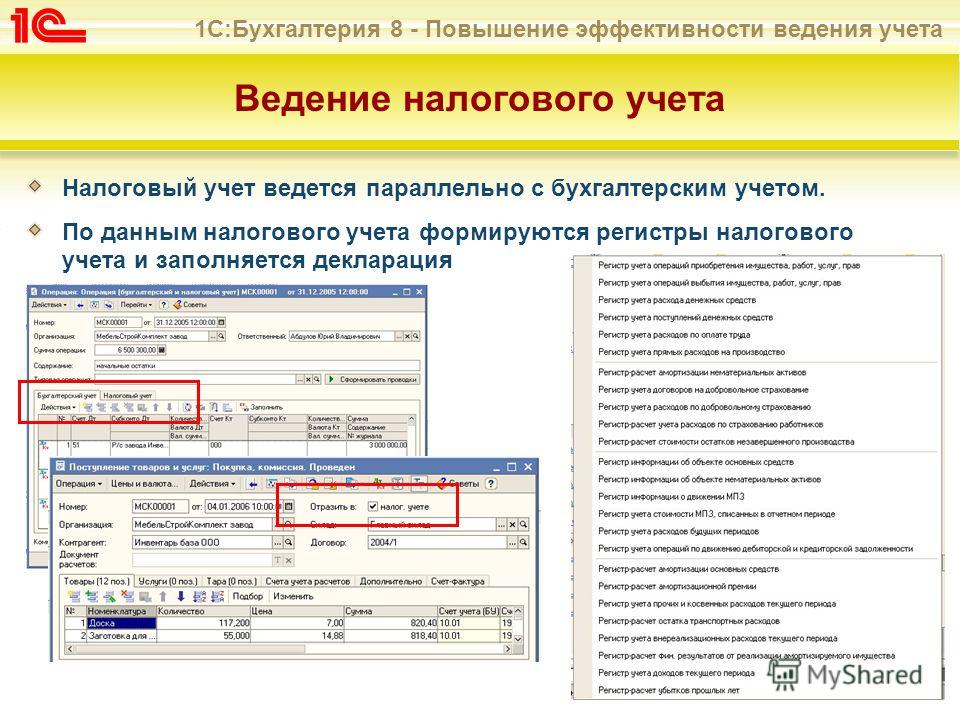Expand the Перейти dropdown in Операция window
This screenshot has width=960, height=720.
click(136, 305)
